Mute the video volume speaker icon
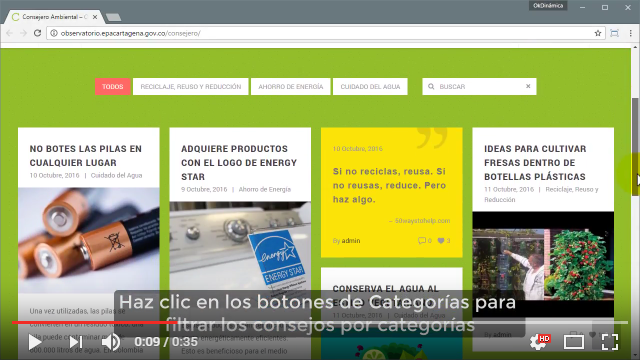 [110, 342]
